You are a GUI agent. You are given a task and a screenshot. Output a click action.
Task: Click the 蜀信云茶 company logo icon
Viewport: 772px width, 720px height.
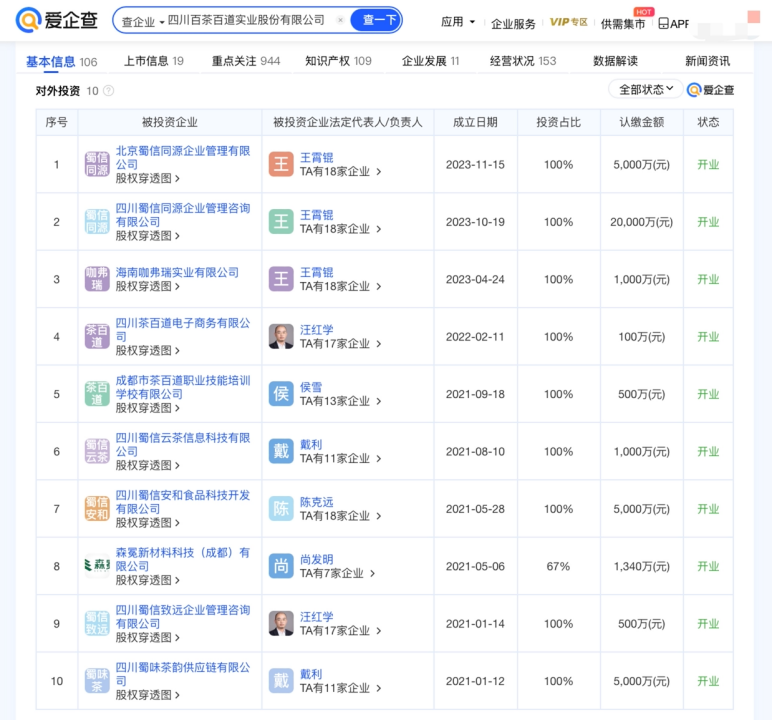(x=97, y=451)
